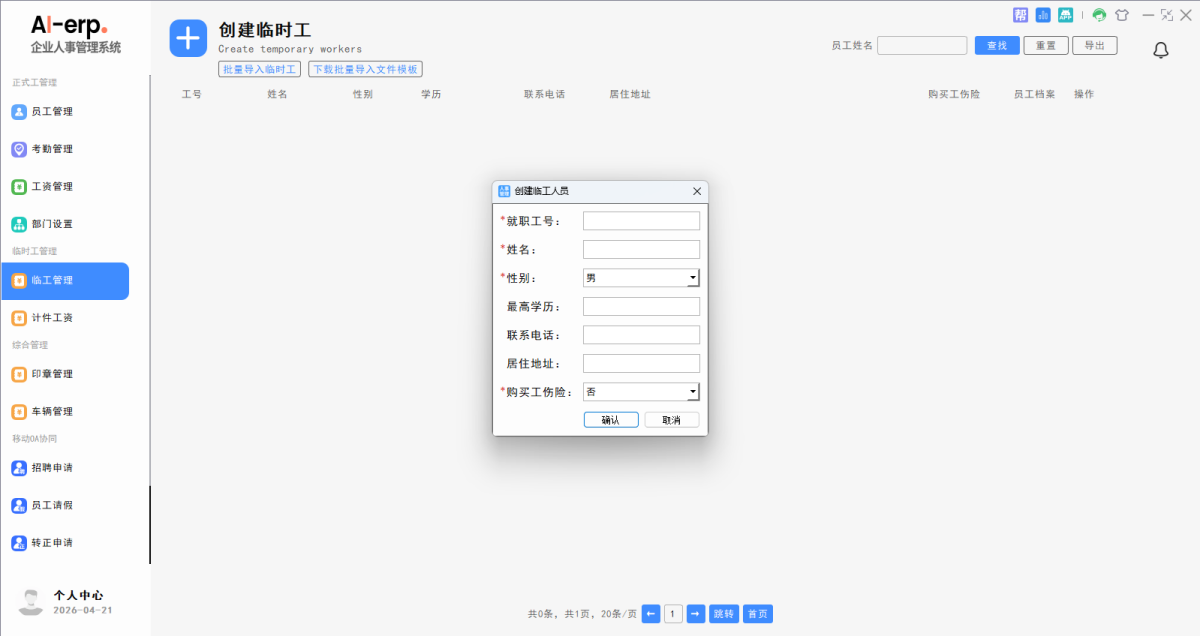Viewport: 1200px width, 636px height.
Task: Click the blue plus create-worker icon
Action: click(188, 38)
